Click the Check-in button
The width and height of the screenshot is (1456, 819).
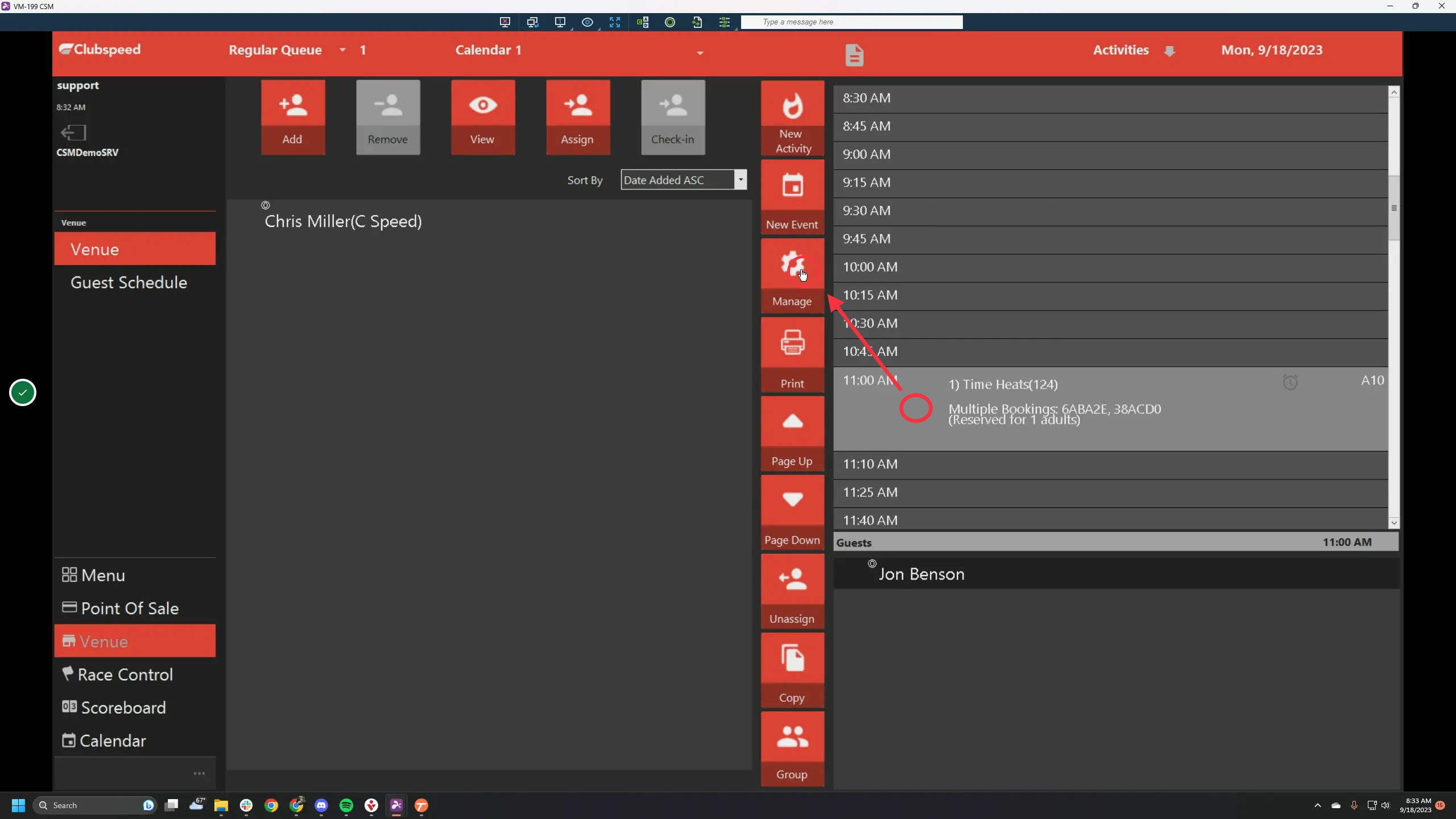click(673, 117)
